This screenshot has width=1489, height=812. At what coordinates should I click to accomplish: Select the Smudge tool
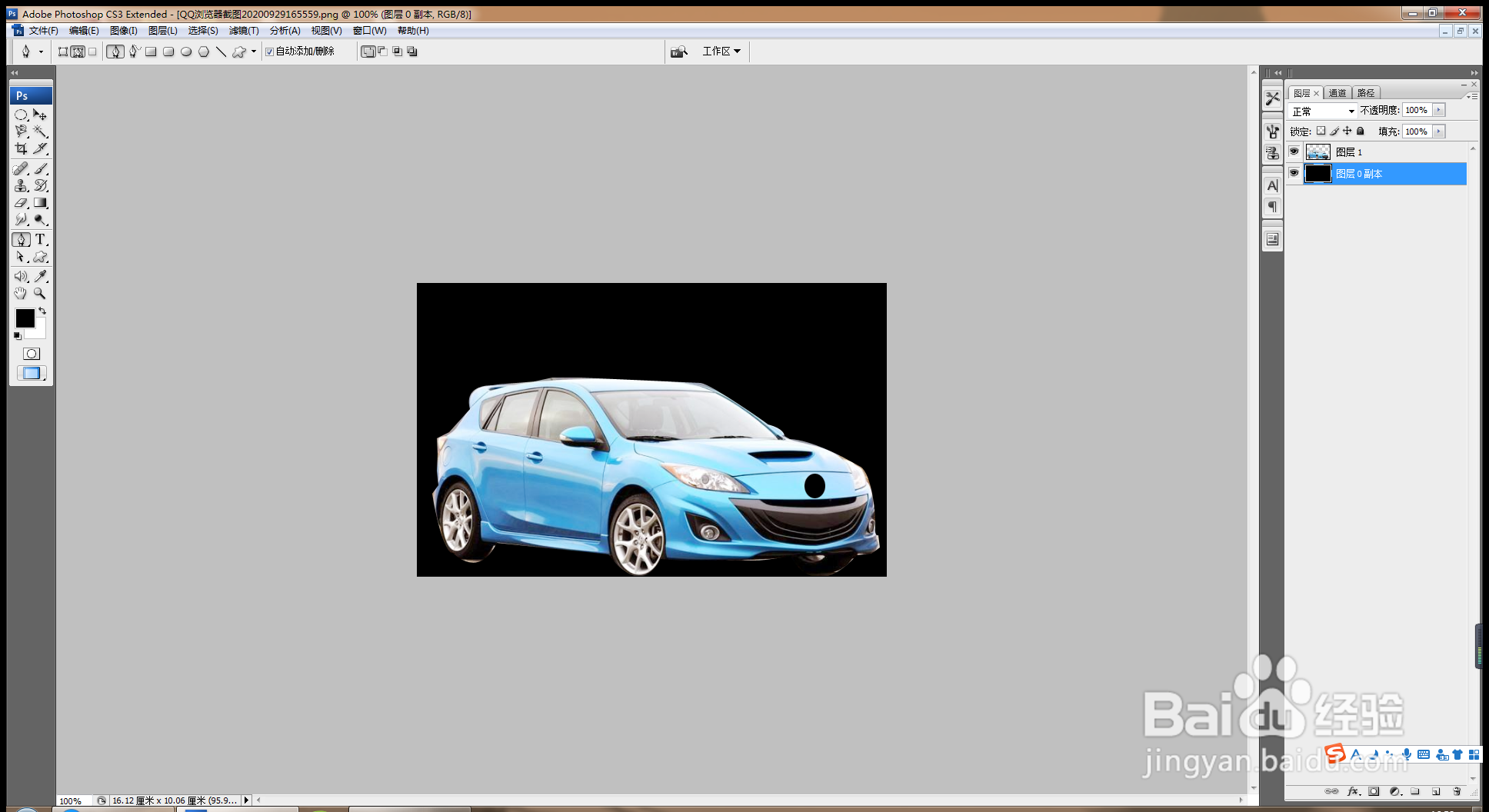(x=21, y=220)
